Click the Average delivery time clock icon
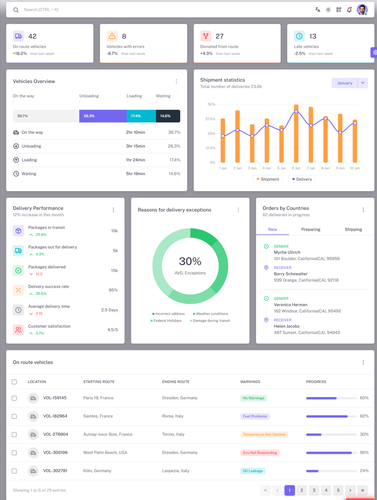 pyautogui.click(x=18, y=310)
